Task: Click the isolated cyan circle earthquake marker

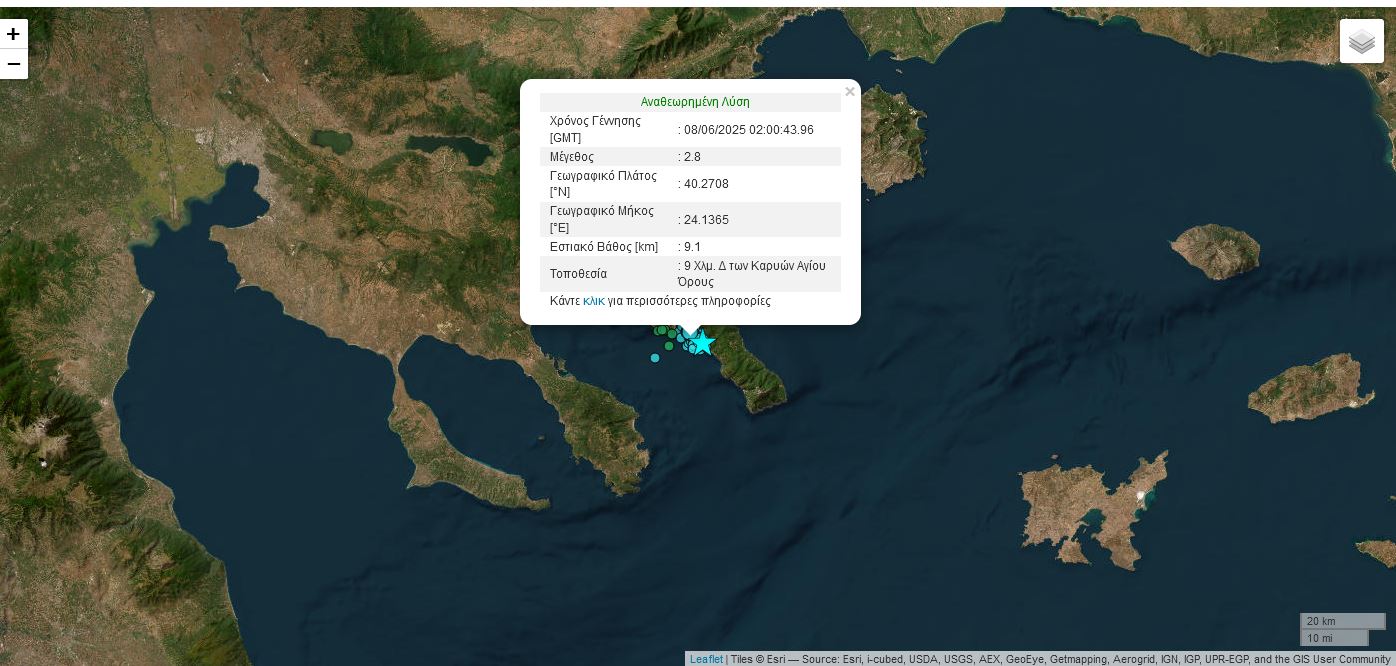Action: (x=655, y=358)
